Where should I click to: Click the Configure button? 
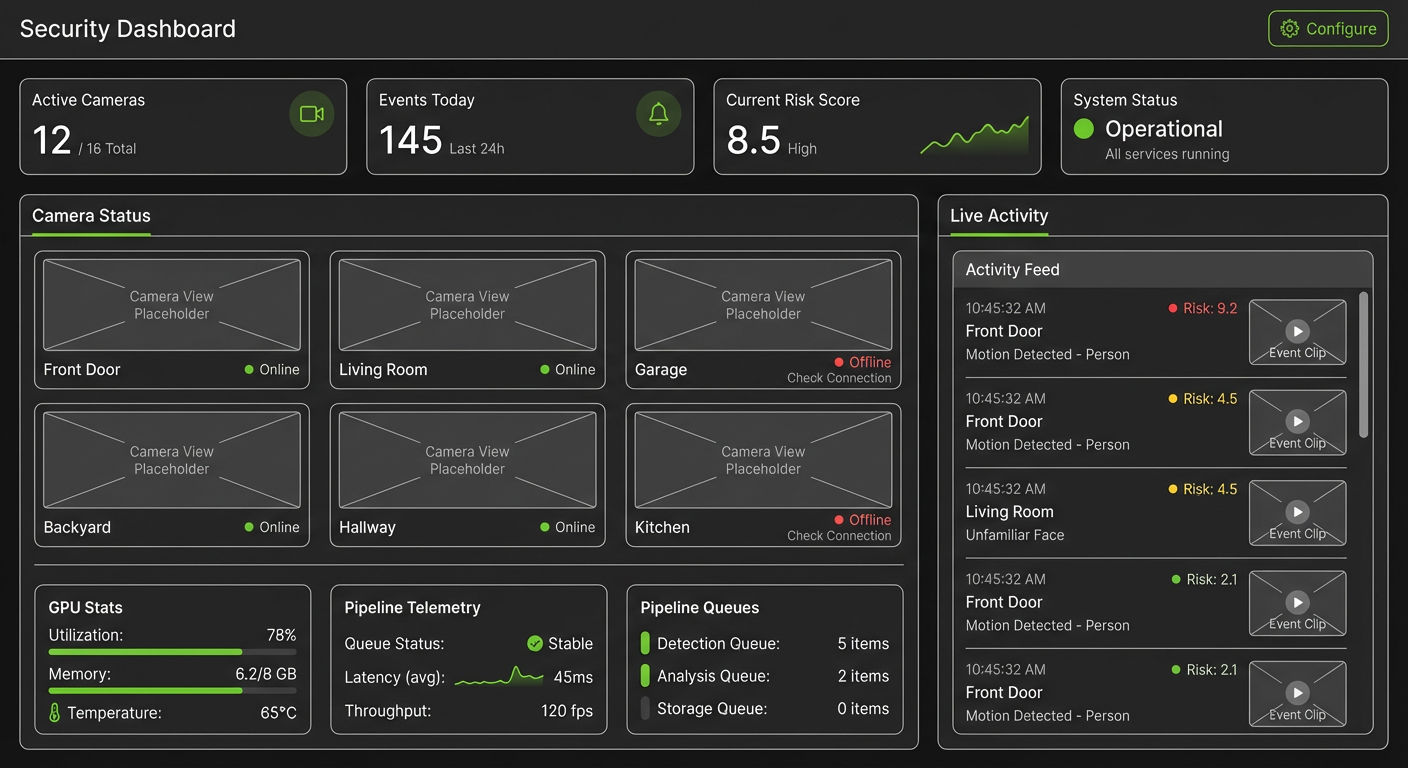1328,29
